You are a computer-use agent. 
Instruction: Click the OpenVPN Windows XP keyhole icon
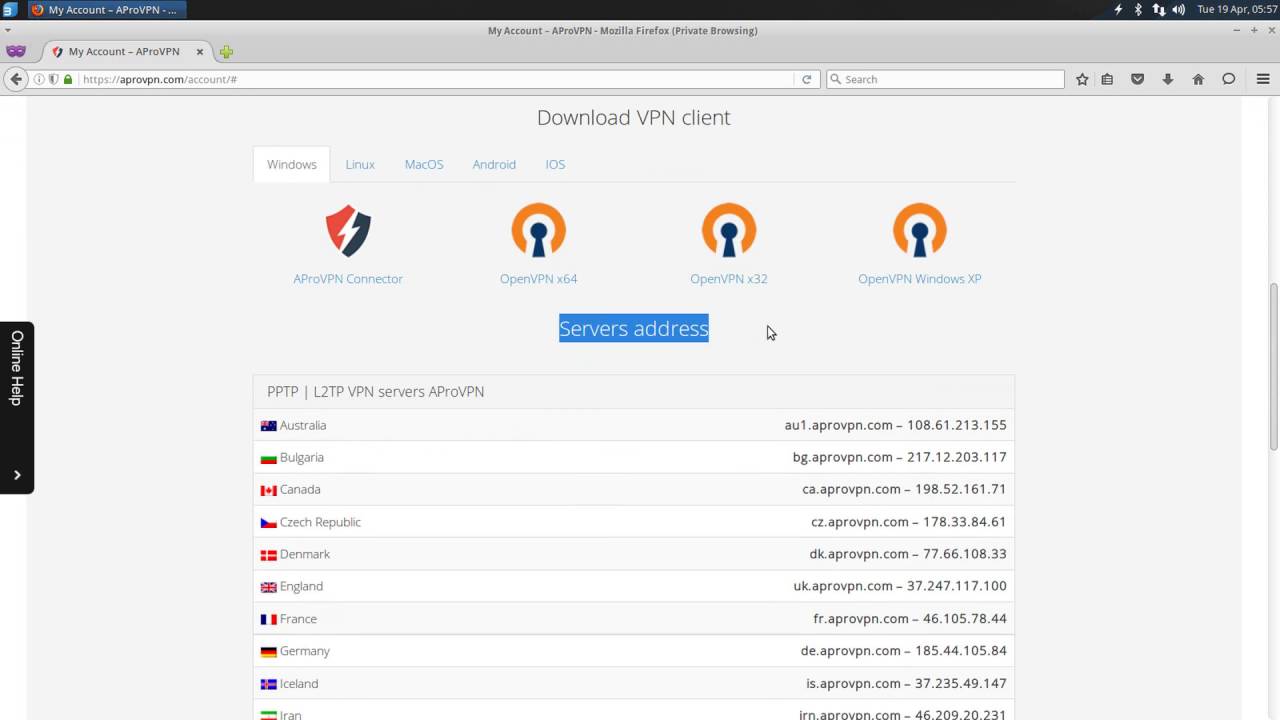[920, 231]
